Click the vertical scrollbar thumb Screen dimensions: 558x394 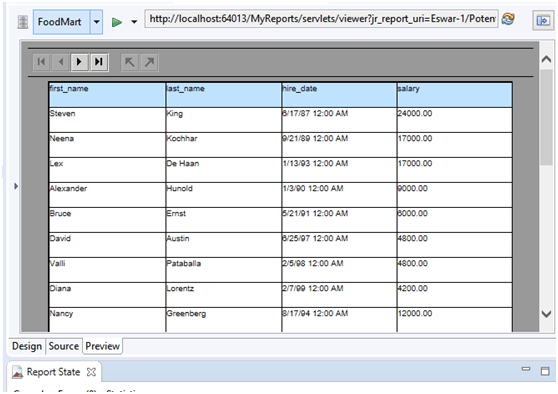pyautogui.click(x=546, y=117)
